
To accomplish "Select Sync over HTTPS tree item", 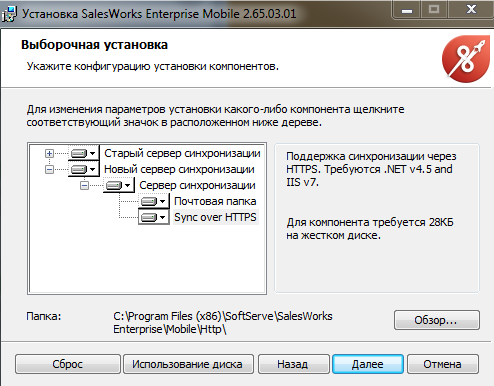I will click(215, 217).
